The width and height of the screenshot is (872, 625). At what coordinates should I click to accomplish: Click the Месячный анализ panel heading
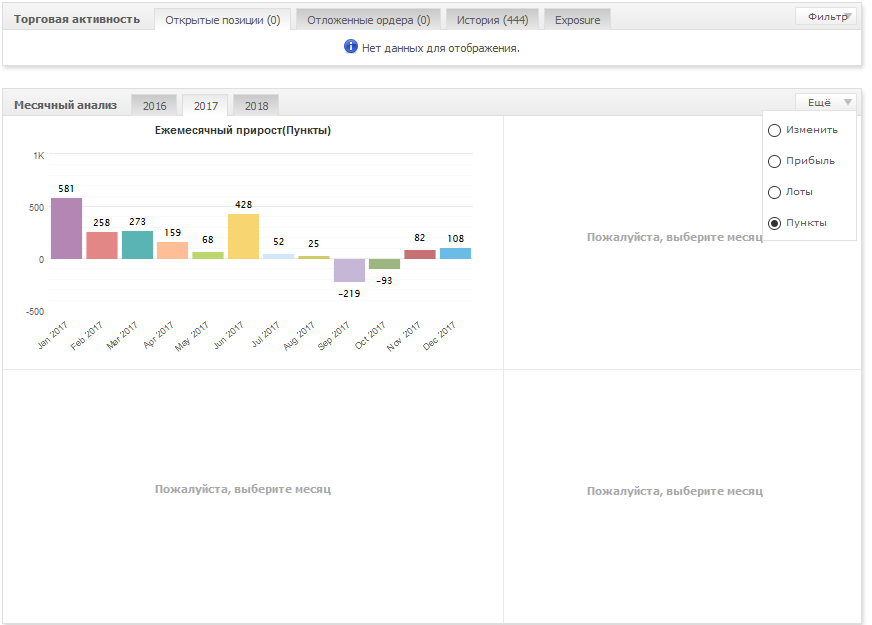coord(66,105)
